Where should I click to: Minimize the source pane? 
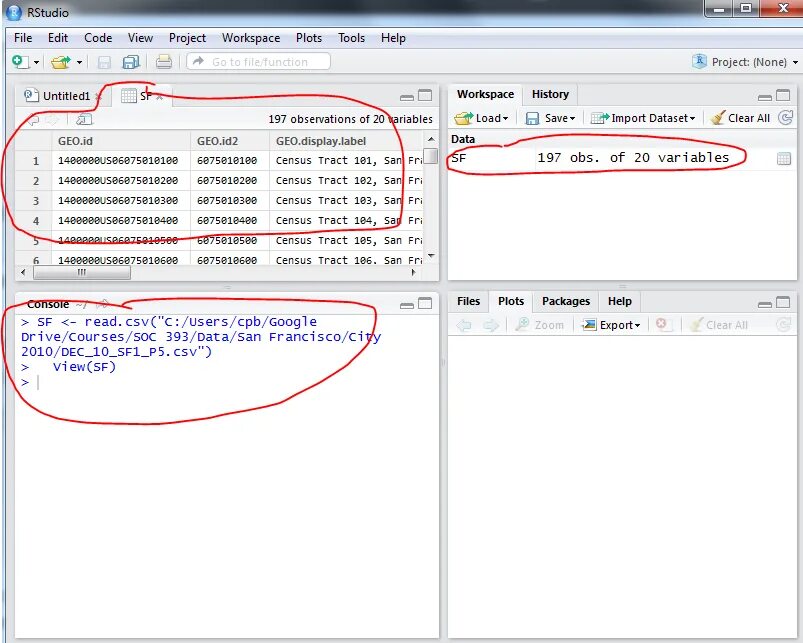[407, 96]
